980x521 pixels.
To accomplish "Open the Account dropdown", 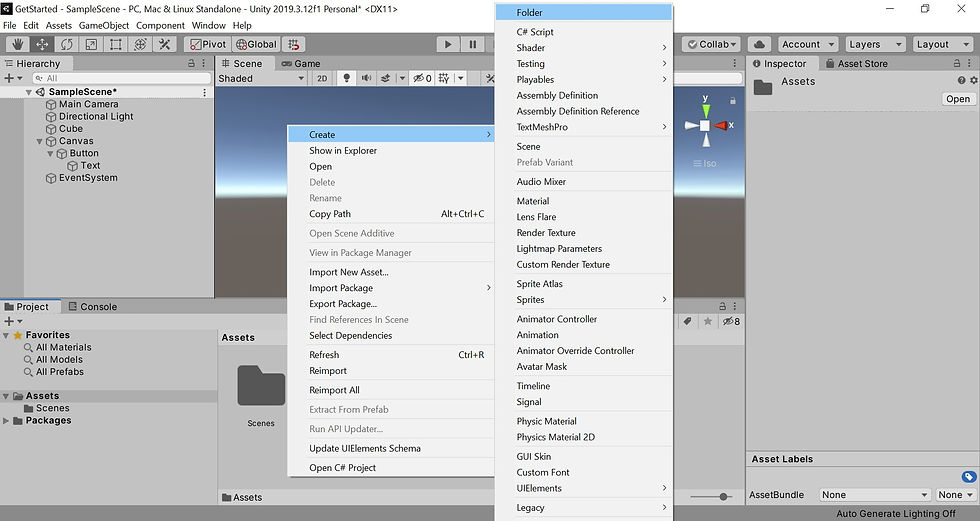I will tap(808, 44).
